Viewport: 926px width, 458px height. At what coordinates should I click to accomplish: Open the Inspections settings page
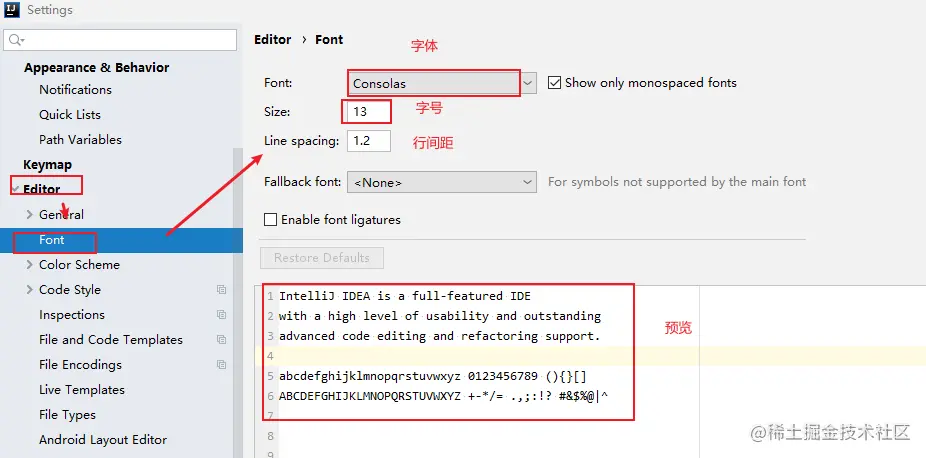71,315
